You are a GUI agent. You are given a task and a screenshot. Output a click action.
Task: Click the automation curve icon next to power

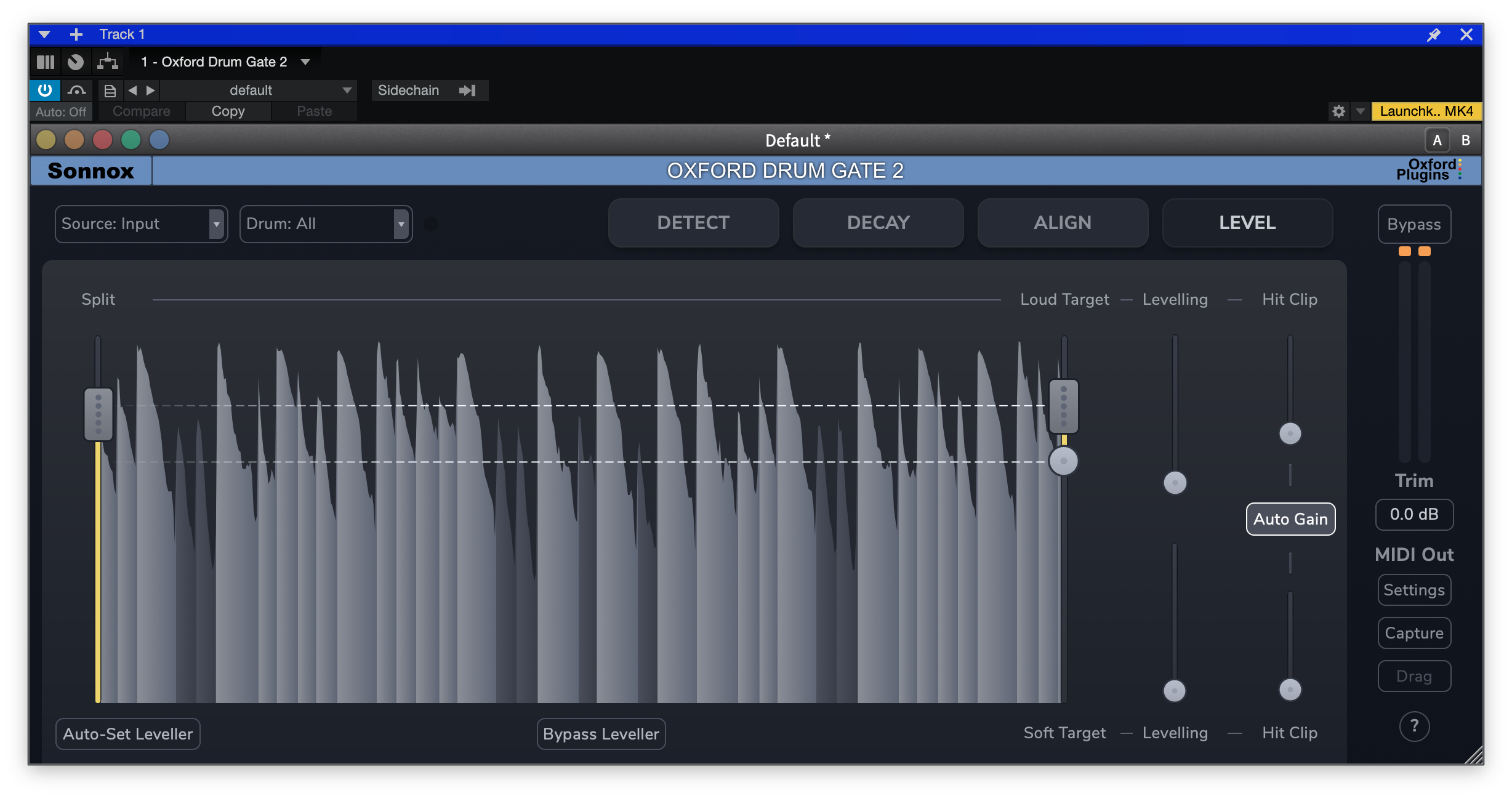point(77,91)
